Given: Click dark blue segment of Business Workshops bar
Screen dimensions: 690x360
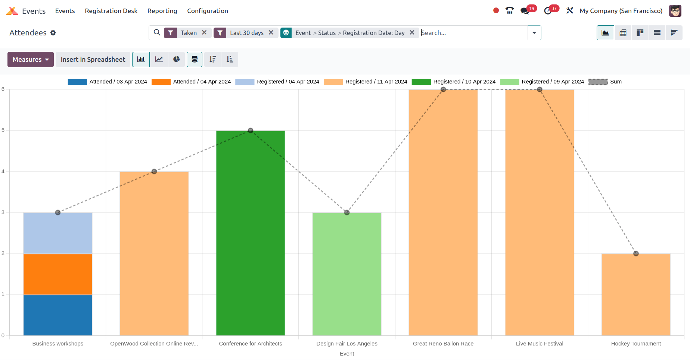Looking at the screenshot, I should 58,315.
